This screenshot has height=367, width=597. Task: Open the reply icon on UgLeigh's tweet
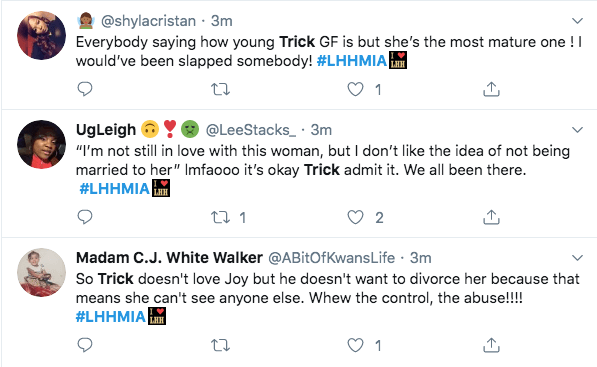click(85, 217)
